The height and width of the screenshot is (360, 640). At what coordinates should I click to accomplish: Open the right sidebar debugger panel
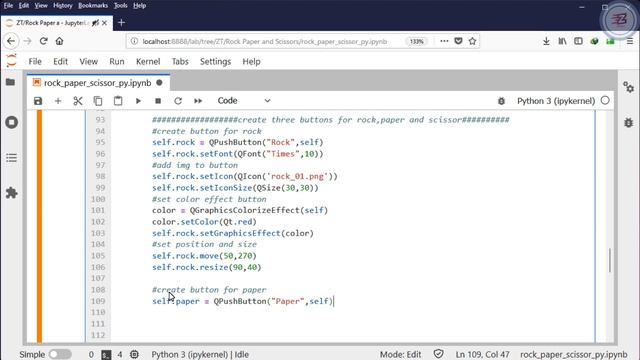pos(629,122)
